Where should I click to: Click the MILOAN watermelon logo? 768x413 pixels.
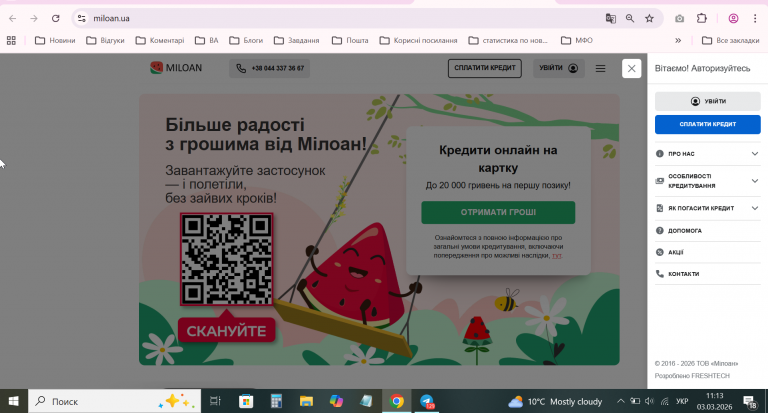click(176, 68)
